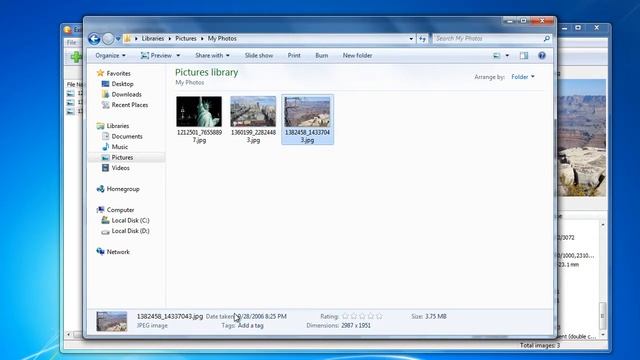Click Print in the toolbar

(294, 56)
